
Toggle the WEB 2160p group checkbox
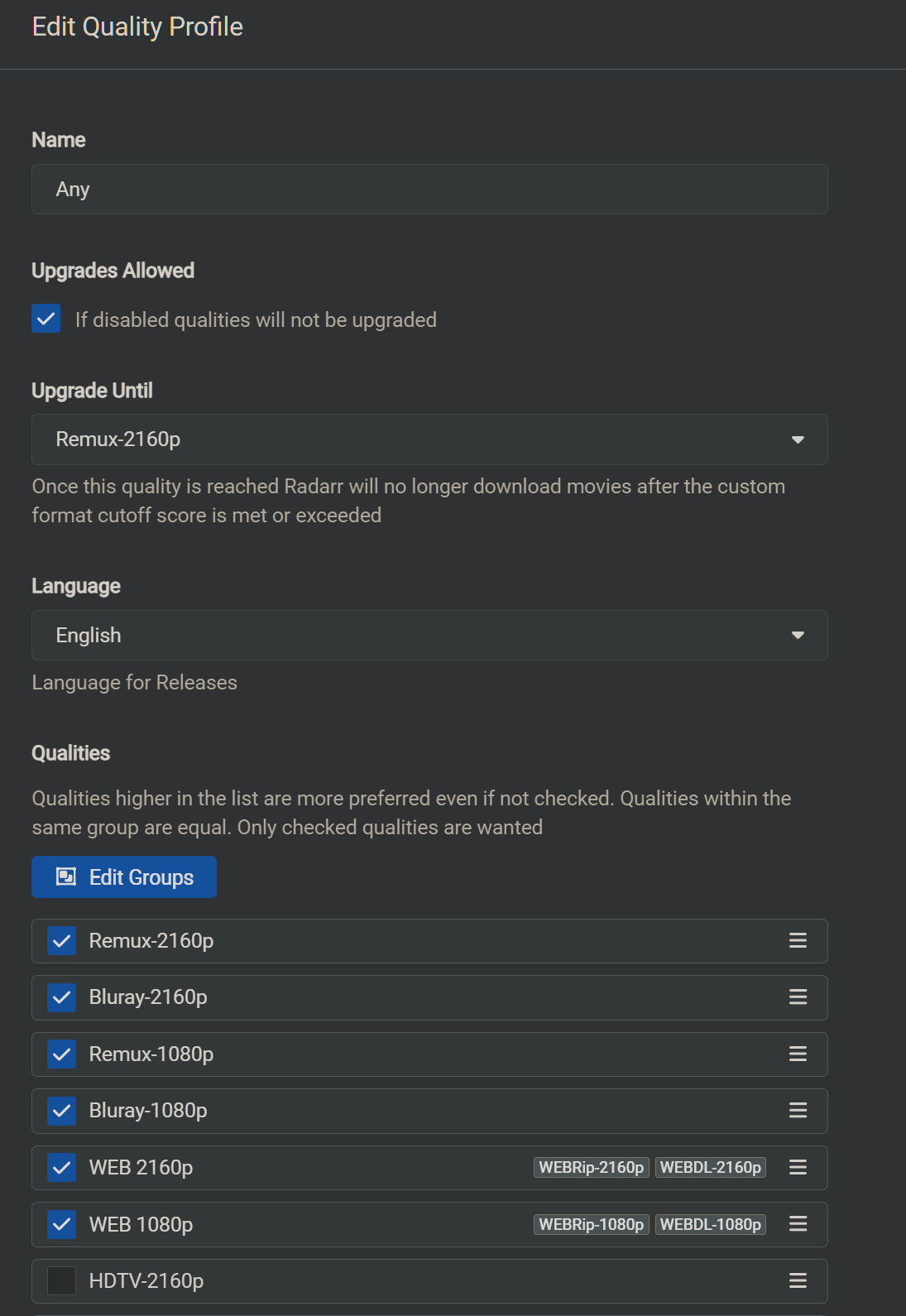tap(62, 1168)
